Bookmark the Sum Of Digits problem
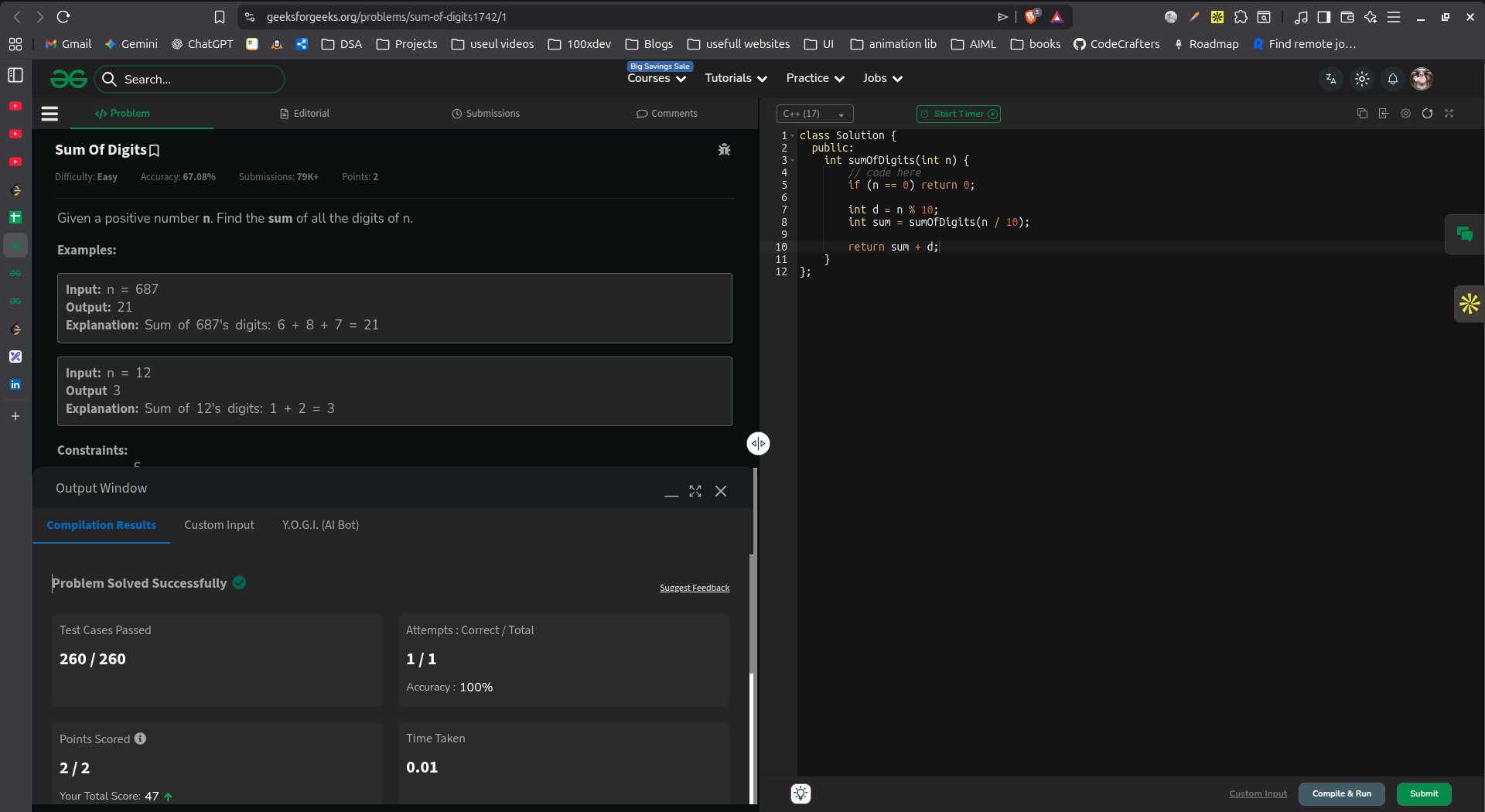Viewport: 1485px width, 812px height. tap(154, 151)
